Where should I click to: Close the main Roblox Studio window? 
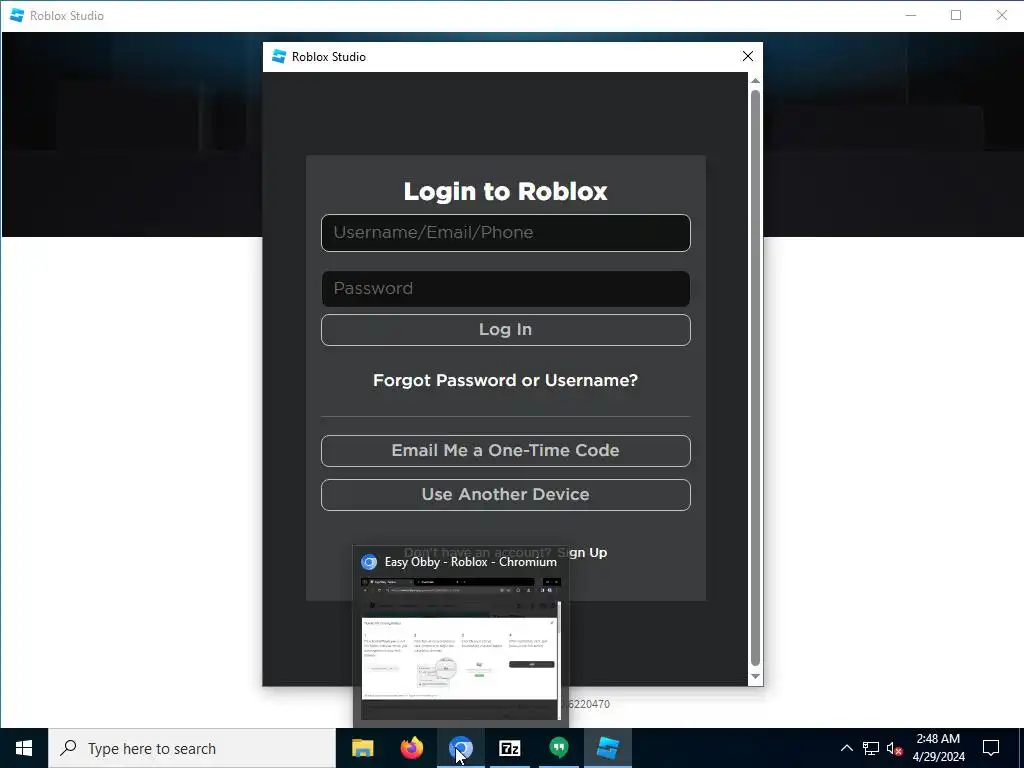[1001, 15]
